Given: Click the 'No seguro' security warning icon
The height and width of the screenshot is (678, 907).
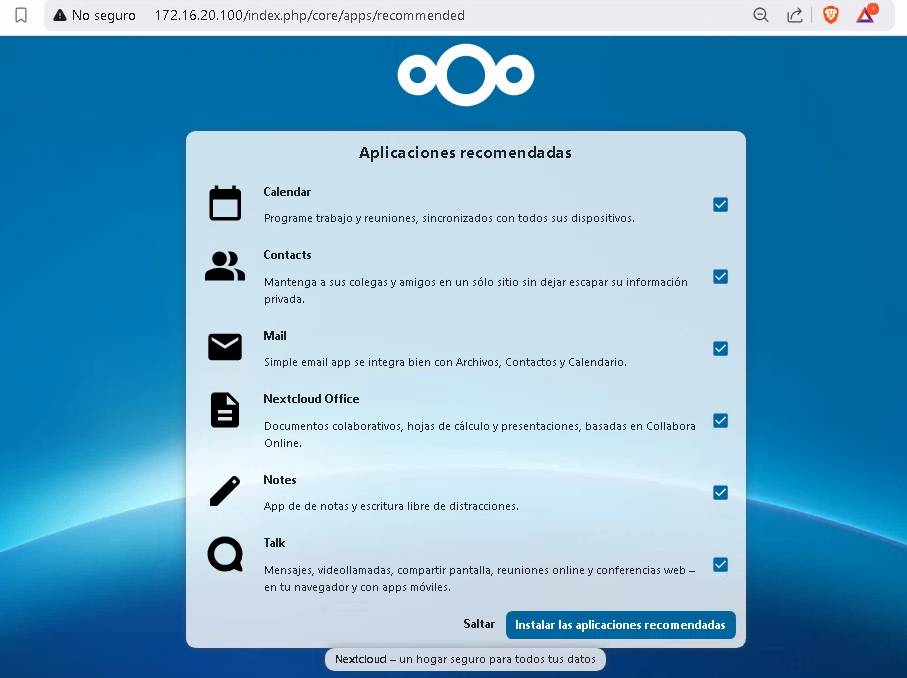Looking at the screenshot, I should coord(60,15).
